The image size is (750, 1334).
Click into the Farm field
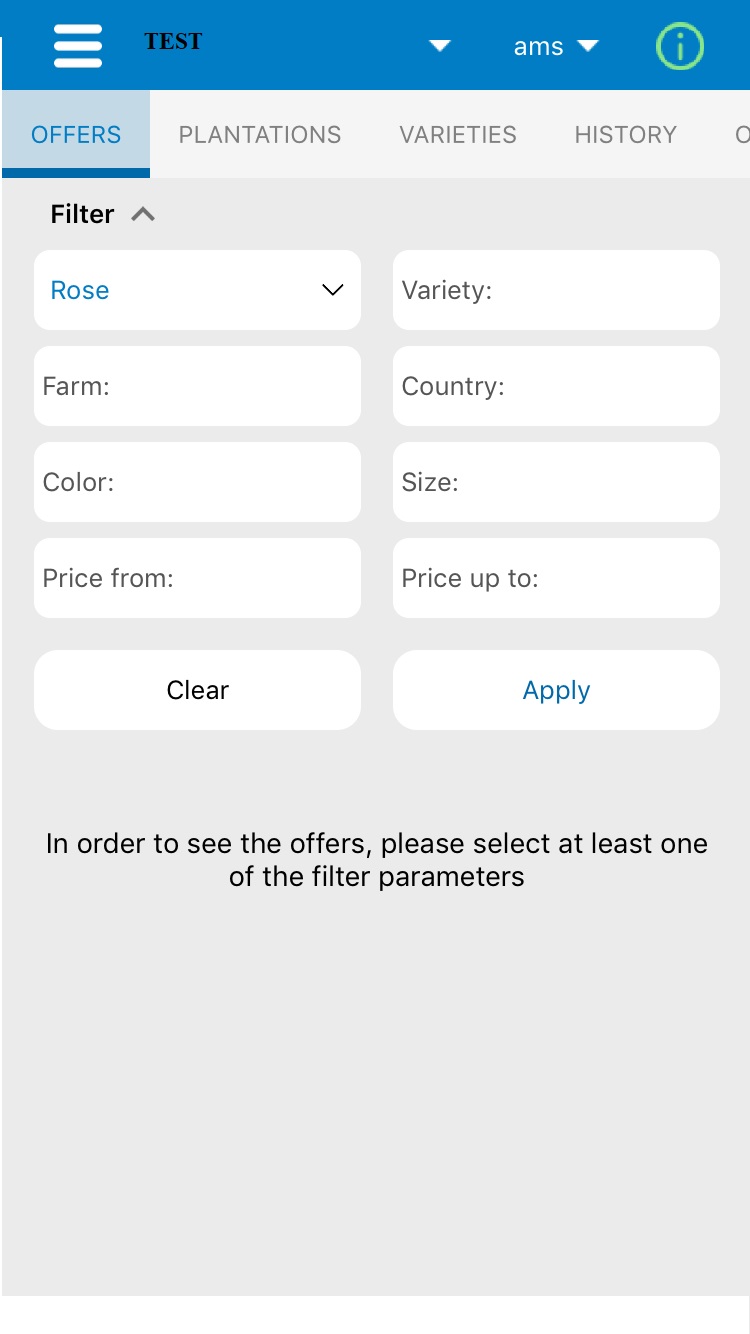click(197, 386)
